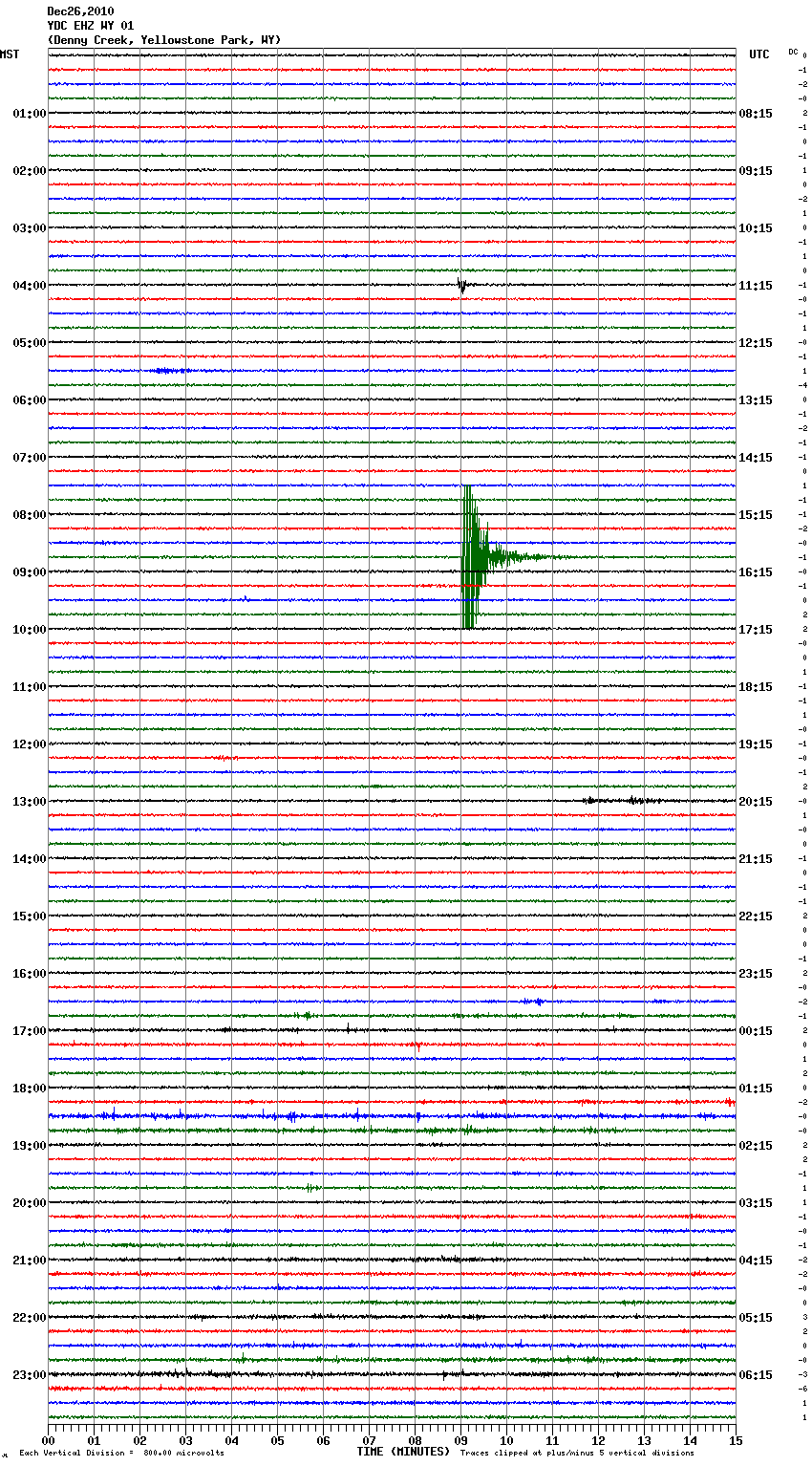Click the DC column header

(x=793, y=52)
